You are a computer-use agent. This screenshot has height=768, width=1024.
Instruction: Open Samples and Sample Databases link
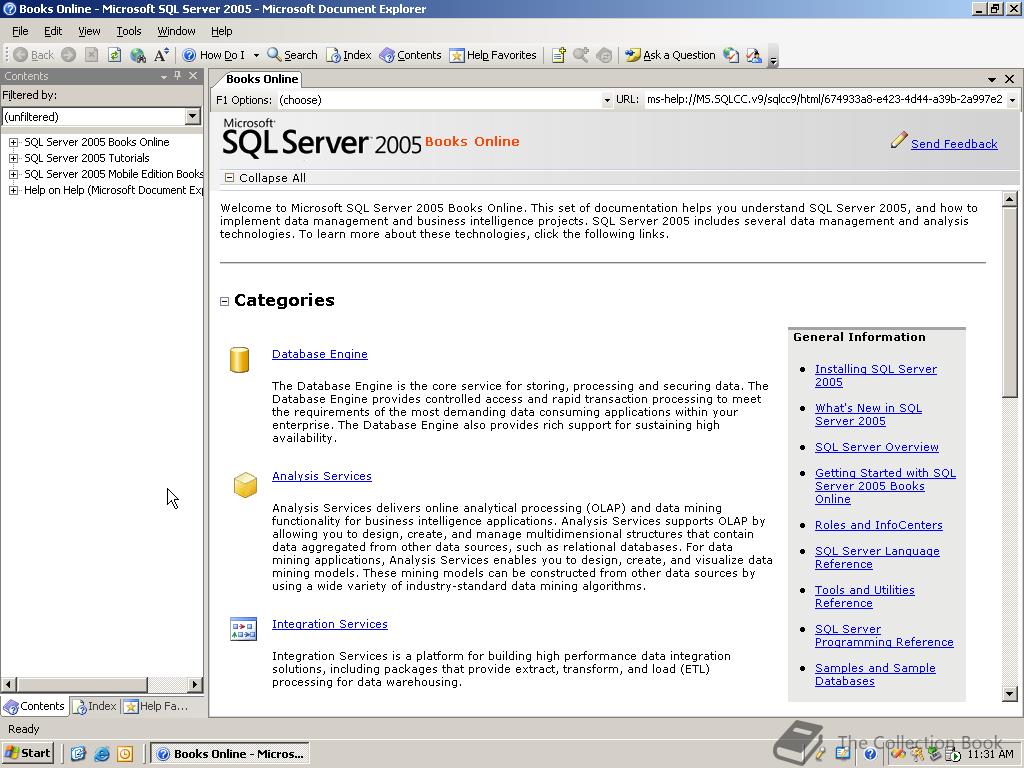pos(874,674)
